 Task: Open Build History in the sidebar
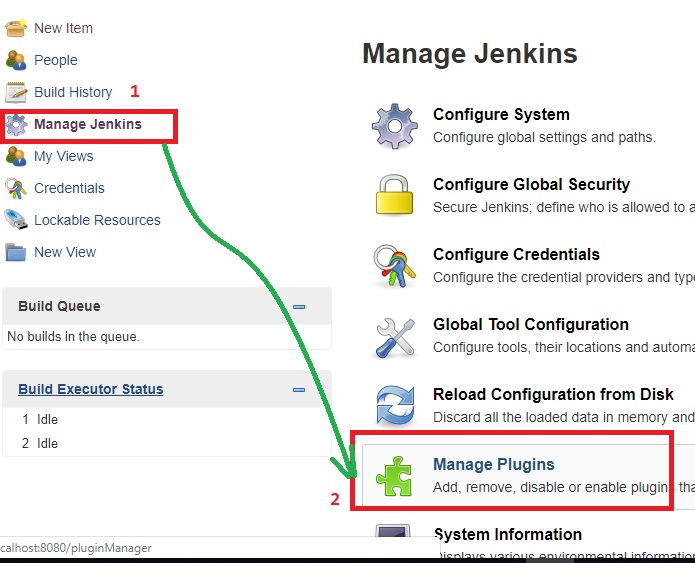tap(73, 92)
